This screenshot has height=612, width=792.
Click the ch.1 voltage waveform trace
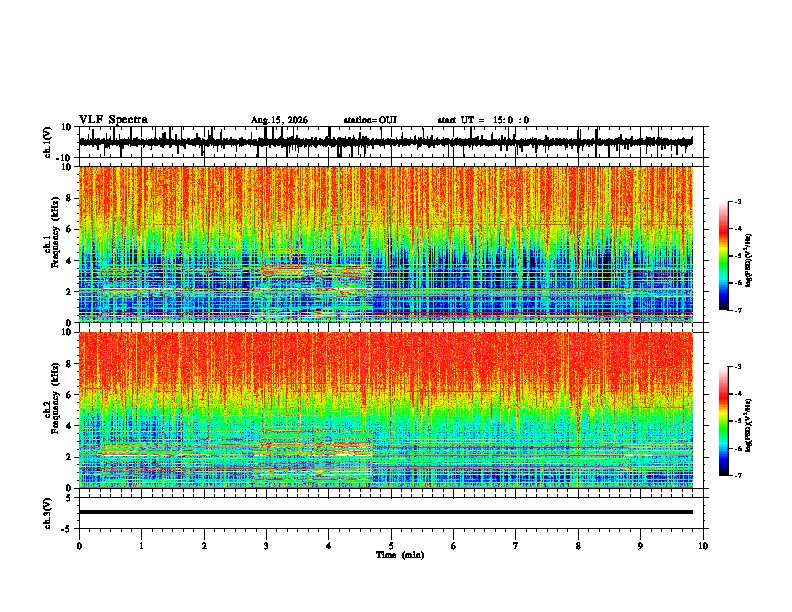[x=386, y=142]
